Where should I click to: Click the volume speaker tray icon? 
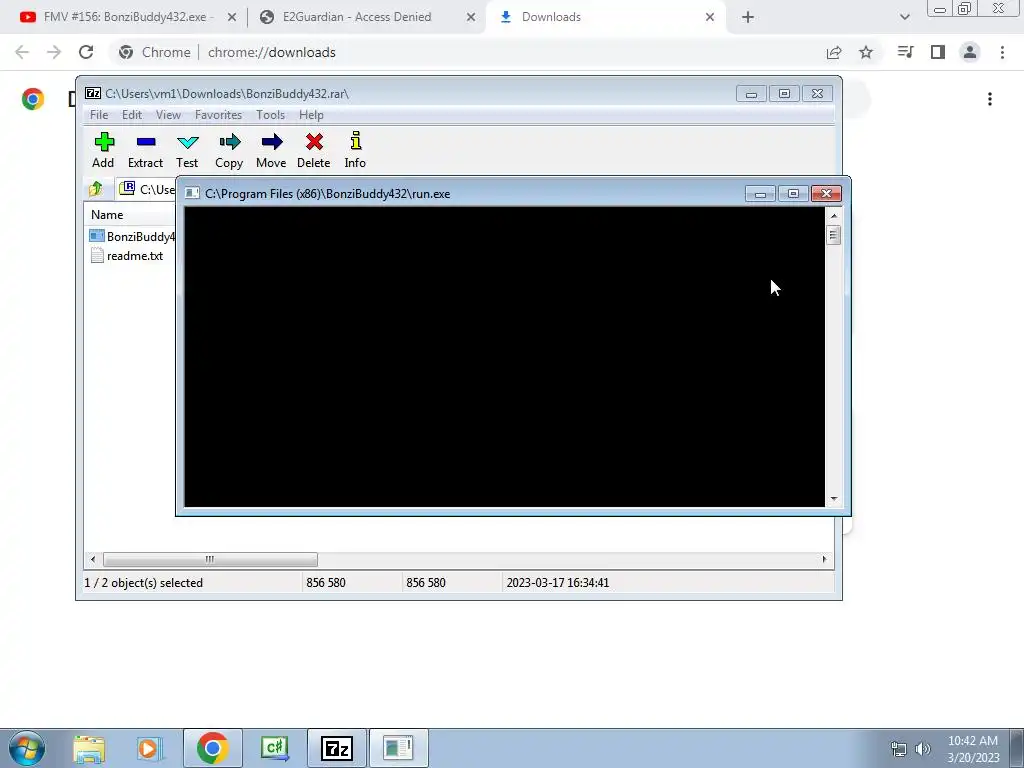pos(923,749)
